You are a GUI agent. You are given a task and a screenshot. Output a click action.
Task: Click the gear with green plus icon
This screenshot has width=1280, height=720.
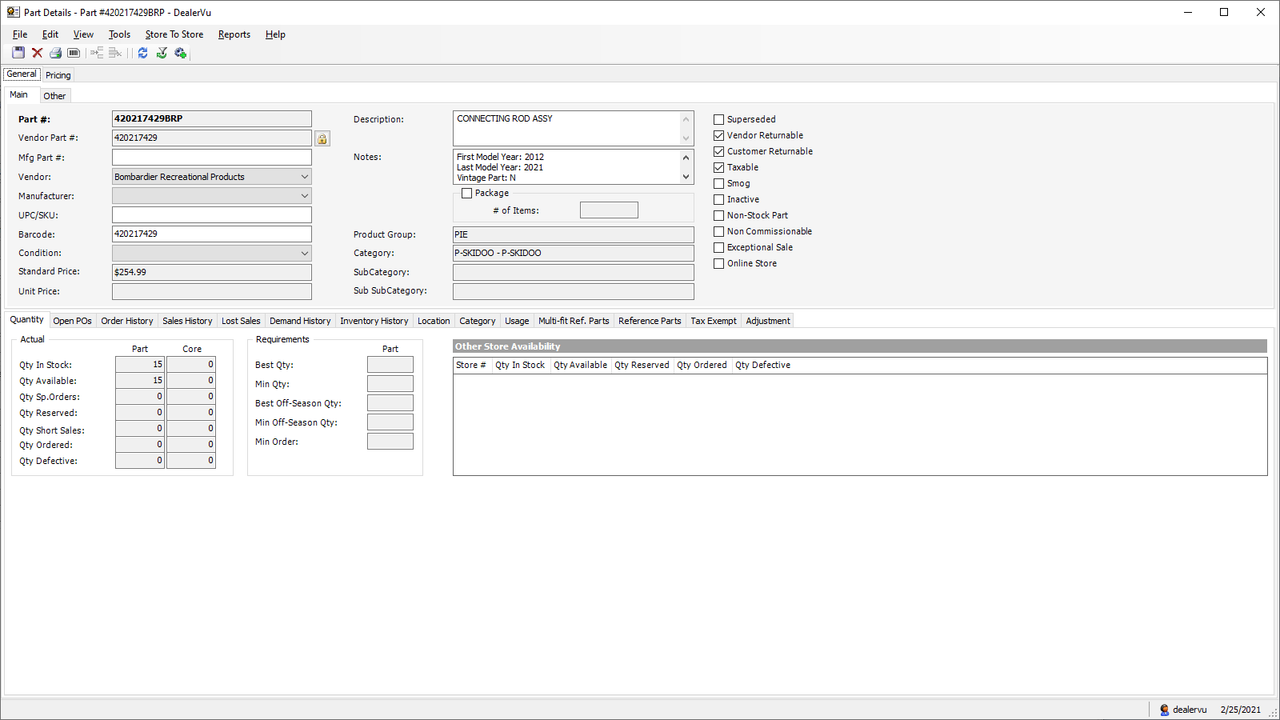click(180, 53)
